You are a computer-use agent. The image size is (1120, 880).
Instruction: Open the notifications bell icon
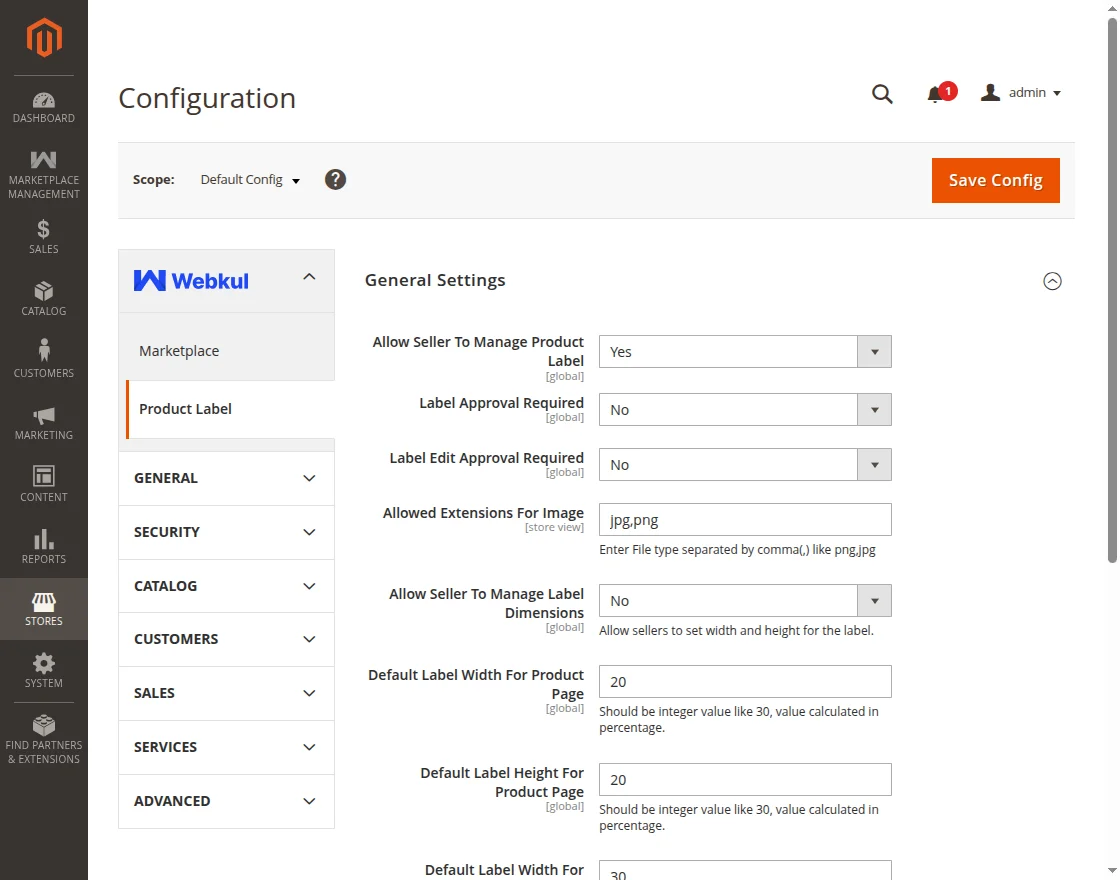click(x=935, y=94)
